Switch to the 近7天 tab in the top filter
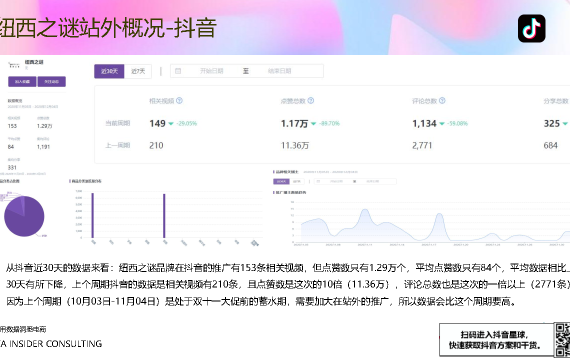 [x=138, y=71]
